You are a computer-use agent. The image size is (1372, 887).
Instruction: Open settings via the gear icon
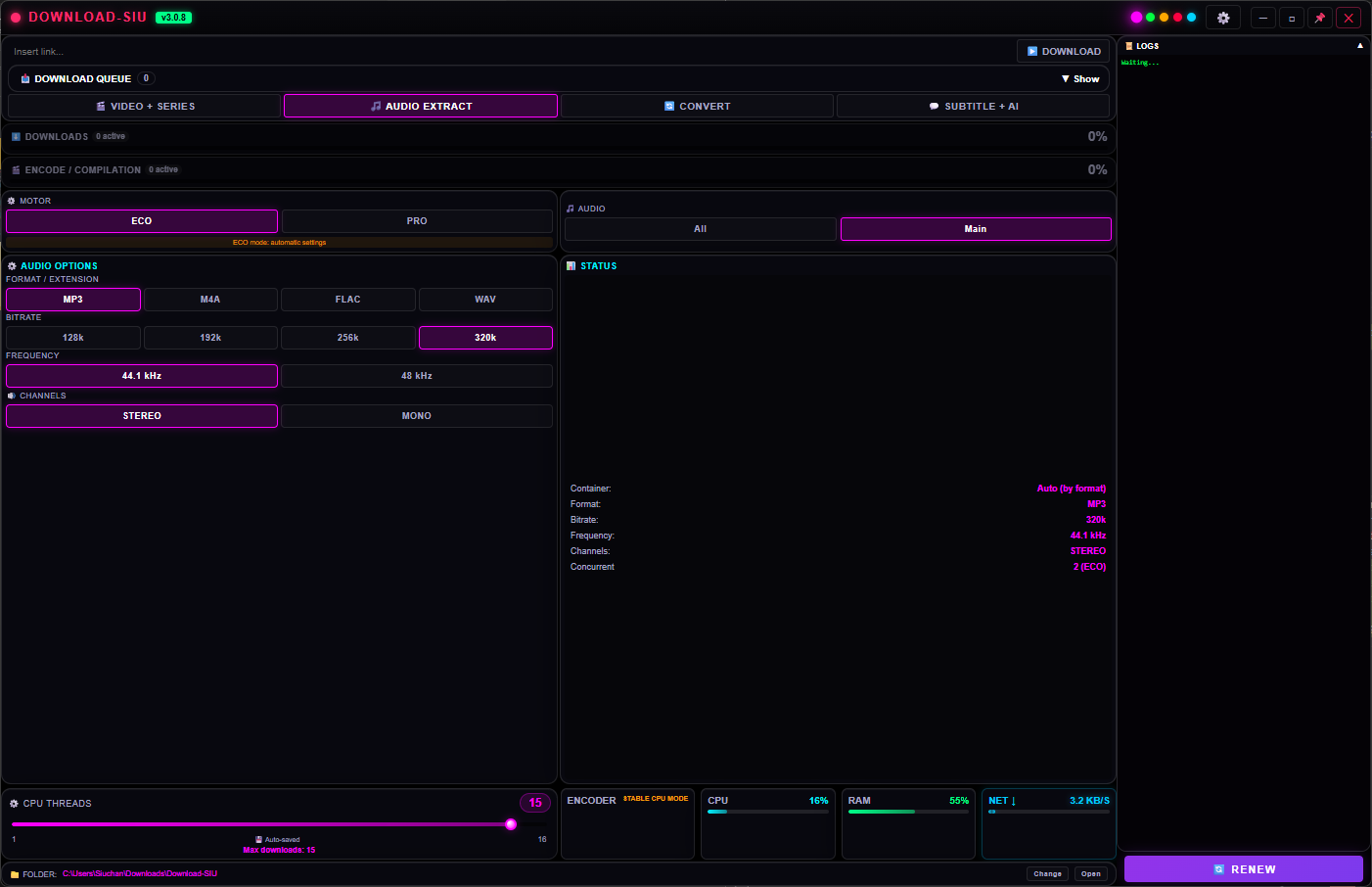(x=1223, y=18)
